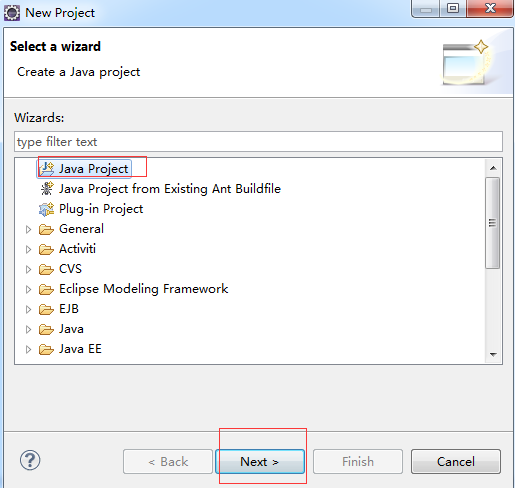Click the CVS folder icon
The height and width of the screenshot is (488, 515).
[46, 269]
